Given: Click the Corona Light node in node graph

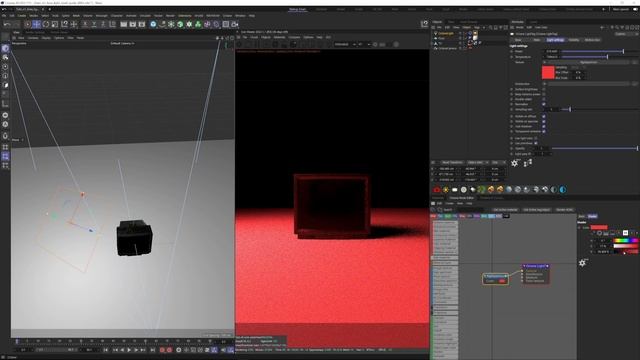Looking at the screenshot, I should click(x=535, y=273).
